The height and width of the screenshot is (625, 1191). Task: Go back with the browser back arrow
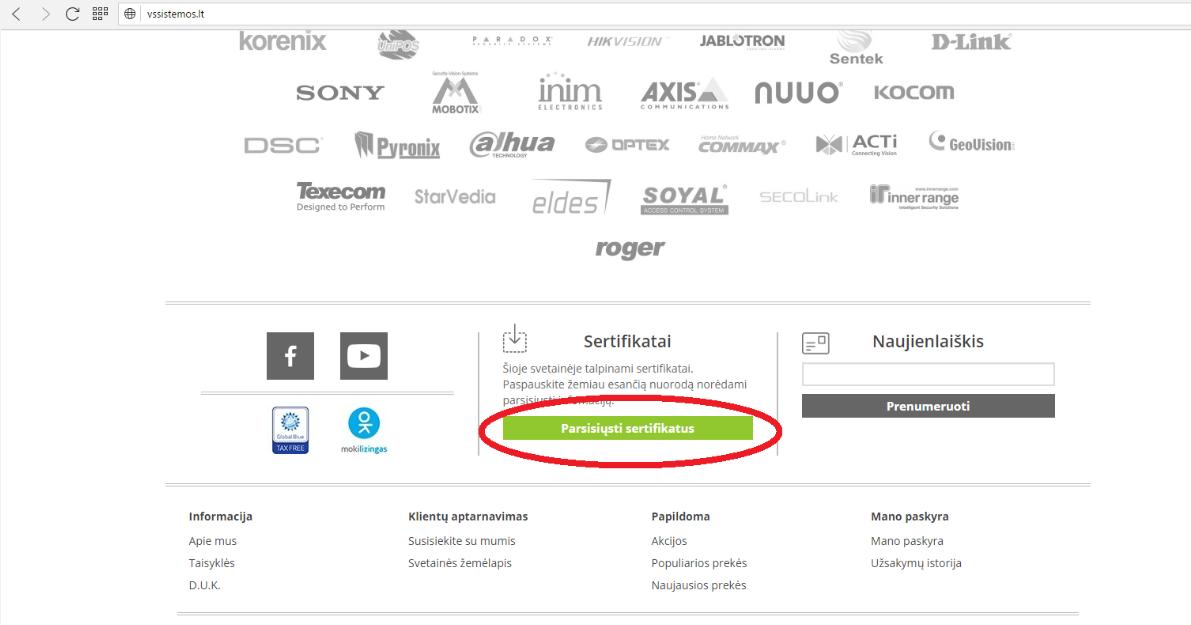point(16,14)
